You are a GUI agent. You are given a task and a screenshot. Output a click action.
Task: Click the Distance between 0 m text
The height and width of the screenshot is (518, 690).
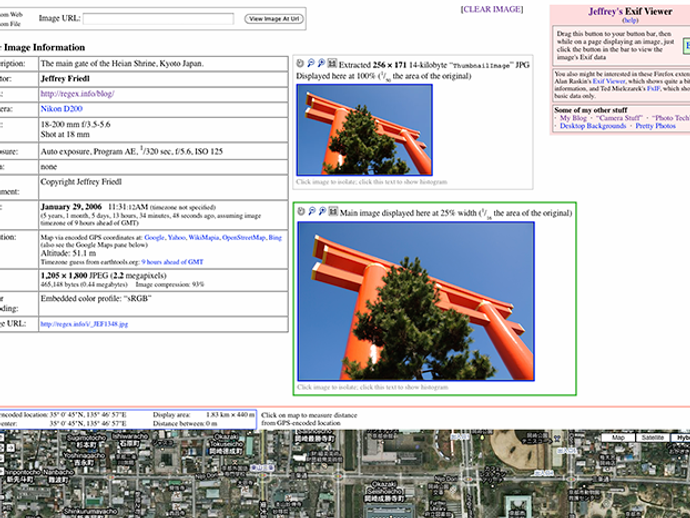185,423
